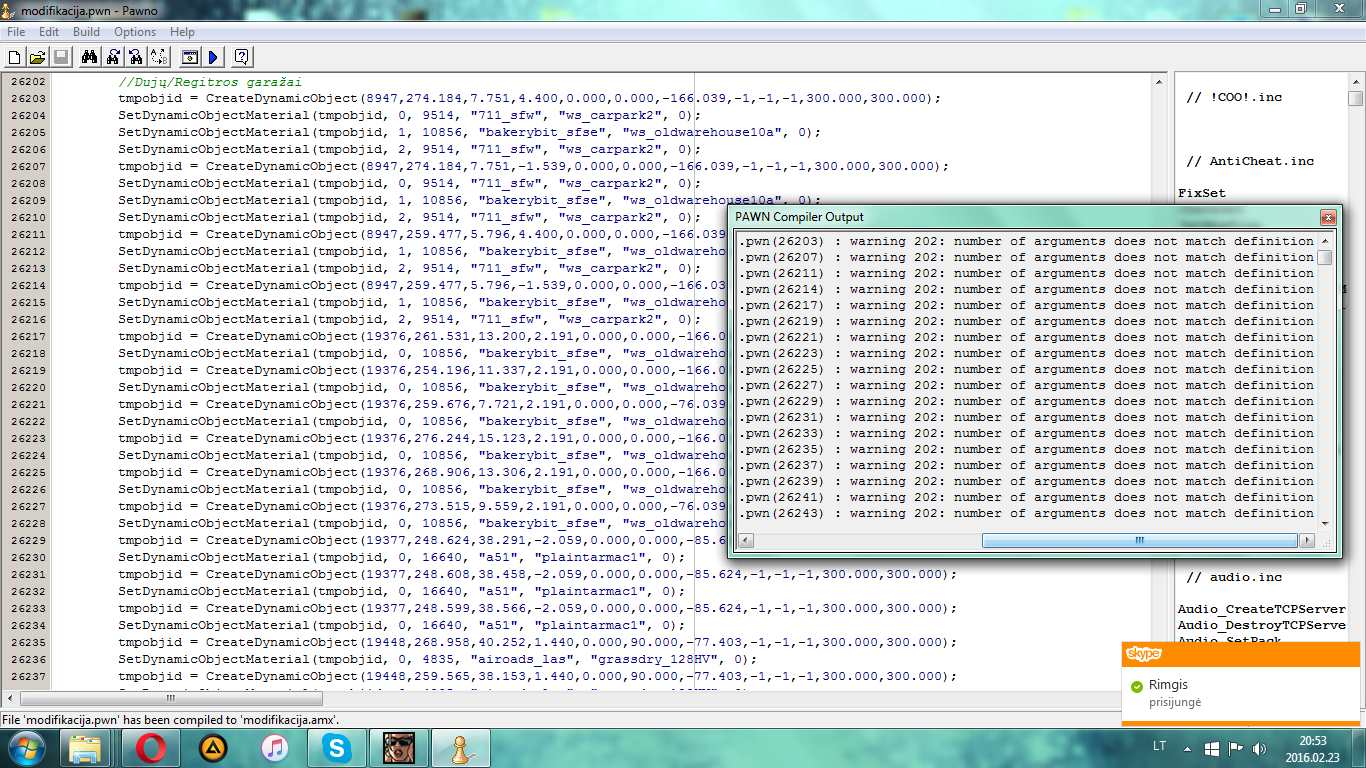Image resolution: width=1366 pixels, height=768 pixels.
Task: Open the Replace A-to-B toolbar icon
Action: 159,57
